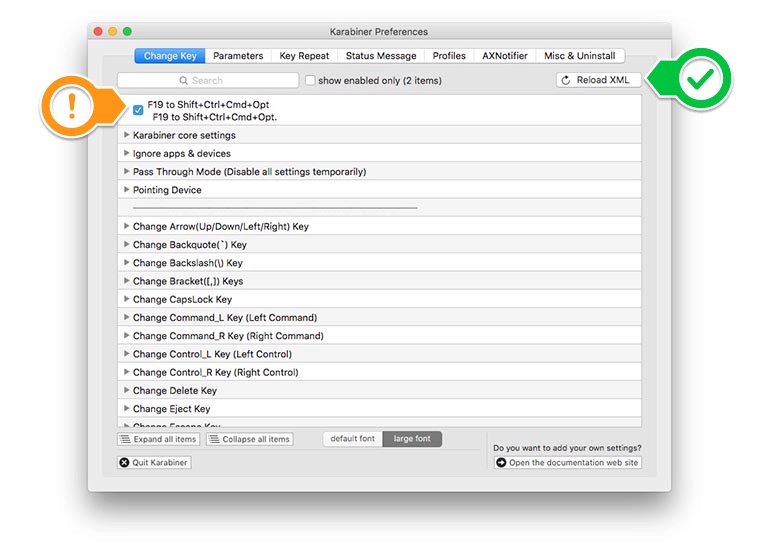Switch to the Change Key tab
Screen dimensions: 760x550
coord(170,56)
